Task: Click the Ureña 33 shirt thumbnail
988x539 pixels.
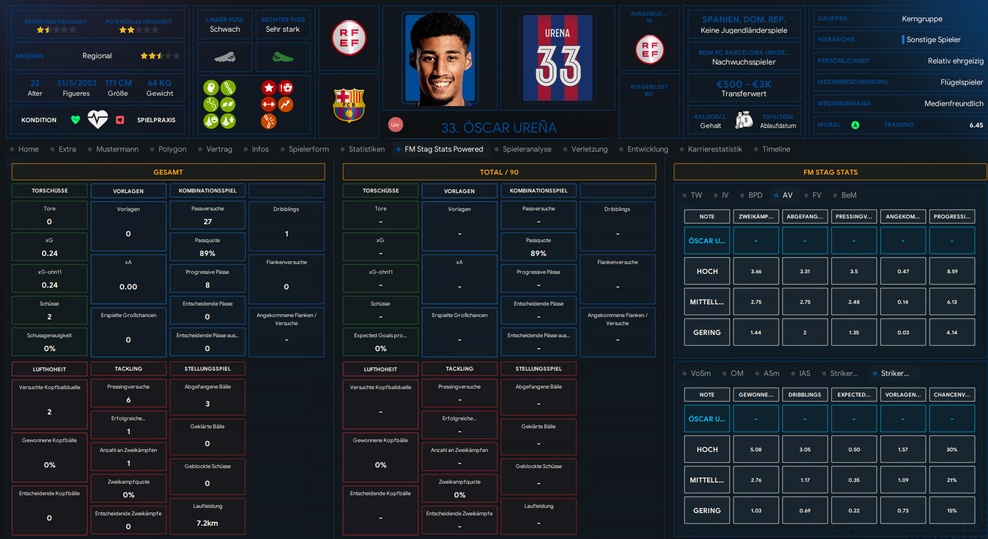Action: click(557, 59)
